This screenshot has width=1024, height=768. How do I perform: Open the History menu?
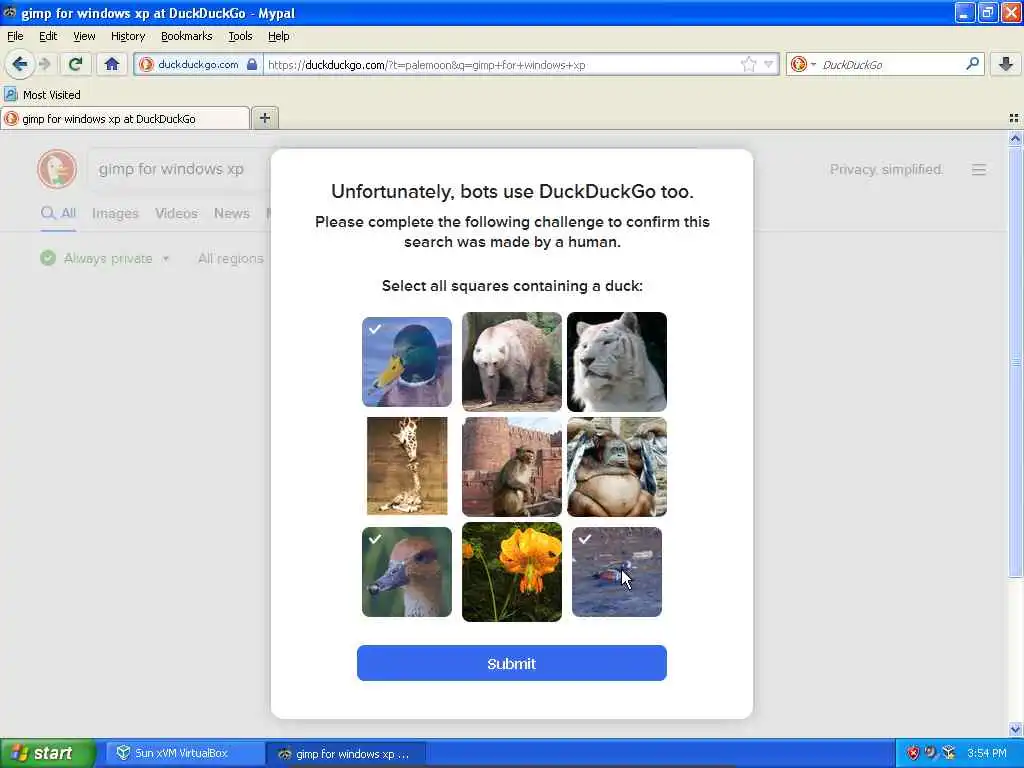pos(127,37)
